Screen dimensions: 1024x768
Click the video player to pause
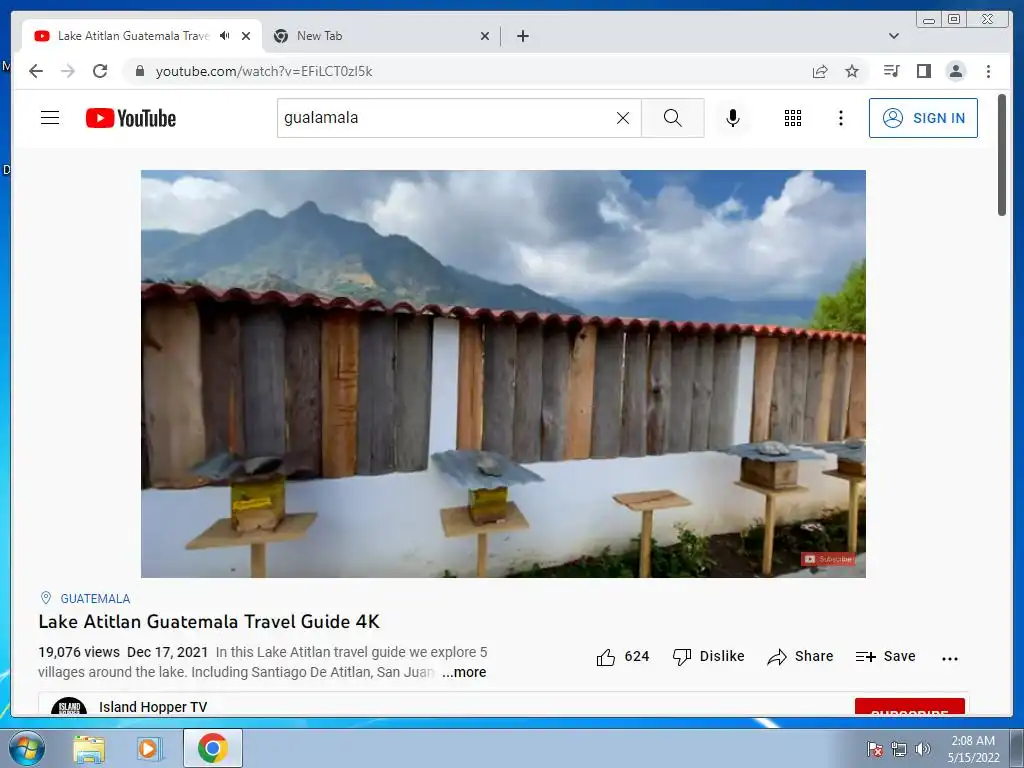503,374
